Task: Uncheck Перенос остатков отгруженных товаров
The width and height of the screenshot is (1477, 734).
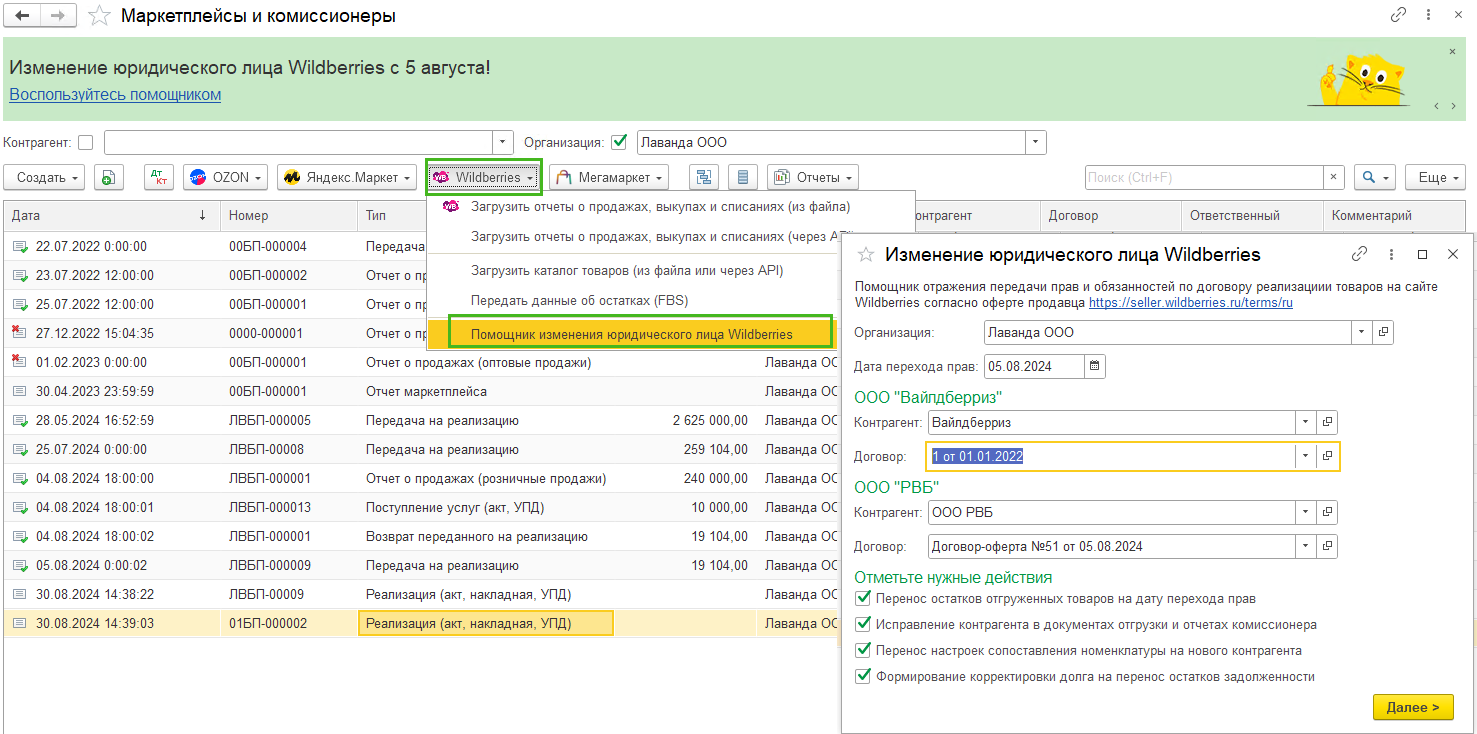Action: (x=864, y=598)
